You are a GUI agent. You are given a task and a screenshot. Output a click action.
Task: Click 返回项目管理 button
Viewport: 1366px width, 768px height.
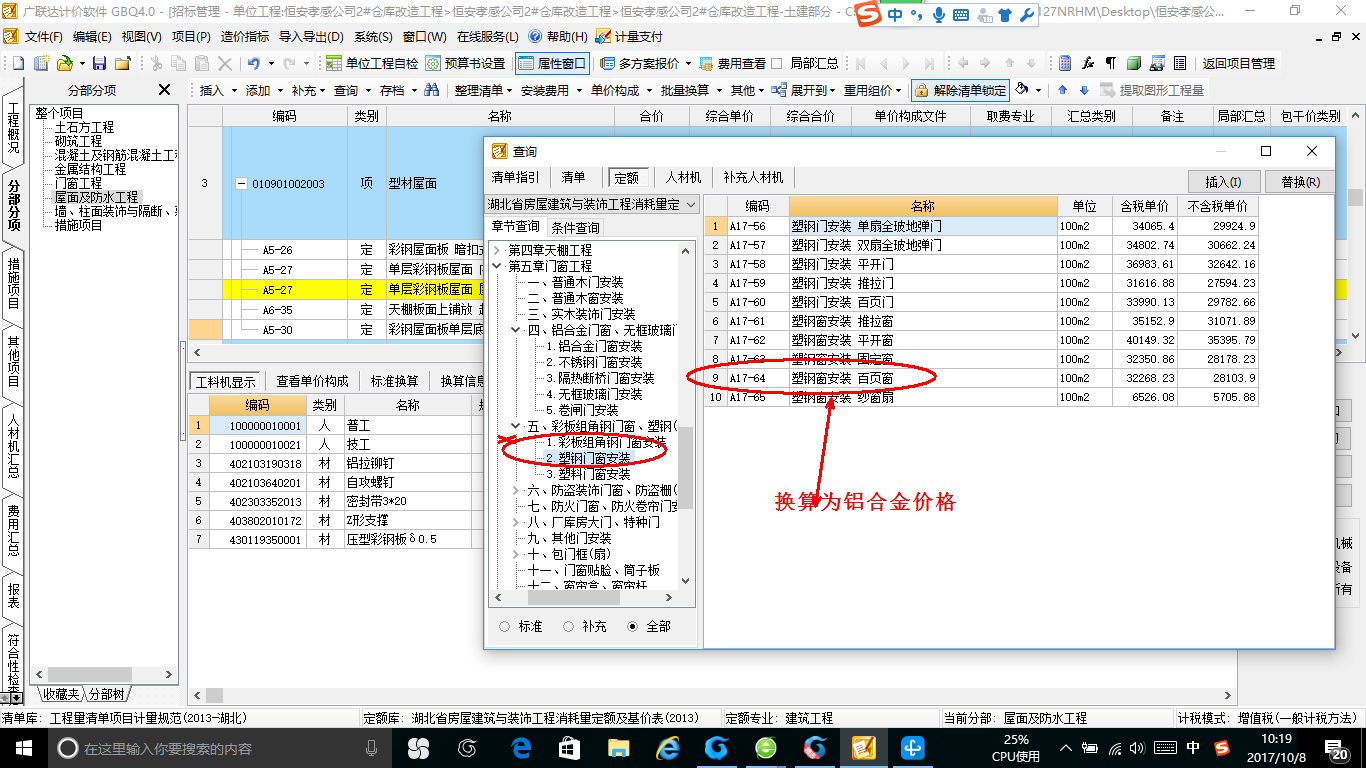point(1238,63)
